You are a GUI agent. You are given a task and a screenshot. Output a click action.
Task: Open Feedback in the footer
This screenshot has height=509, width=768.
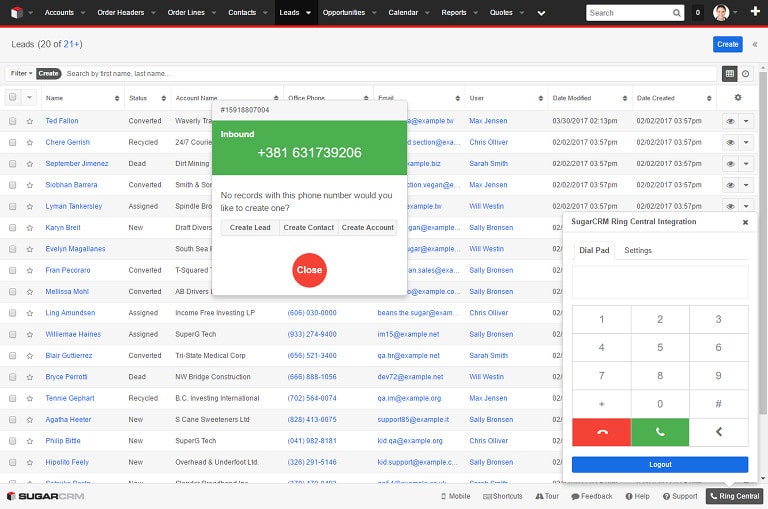pos(592,496)
